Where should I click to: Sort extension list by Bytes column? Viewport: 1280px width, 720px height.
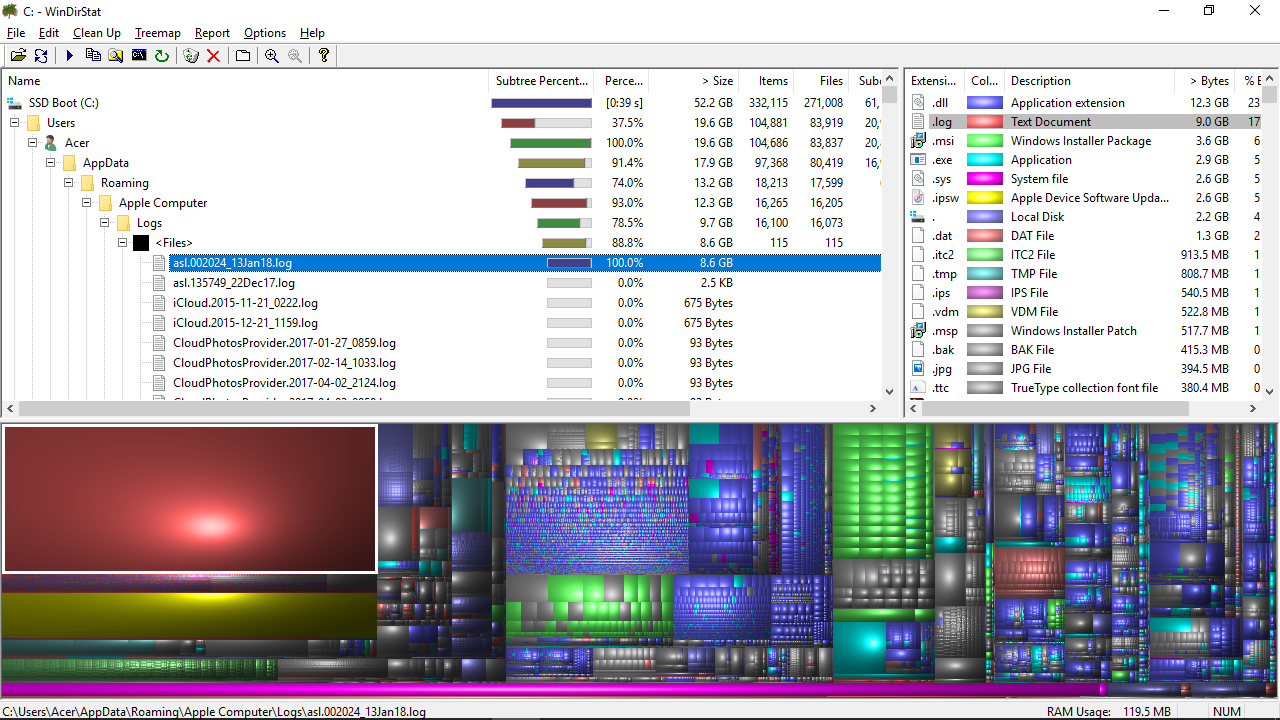coord(1204,81)
